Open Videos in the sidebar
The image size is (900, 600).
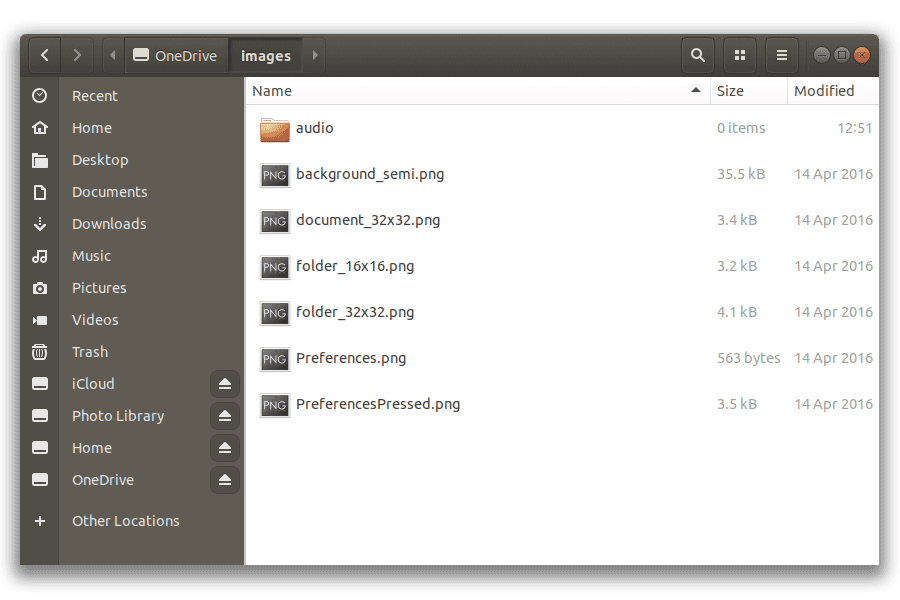[95, 320]
